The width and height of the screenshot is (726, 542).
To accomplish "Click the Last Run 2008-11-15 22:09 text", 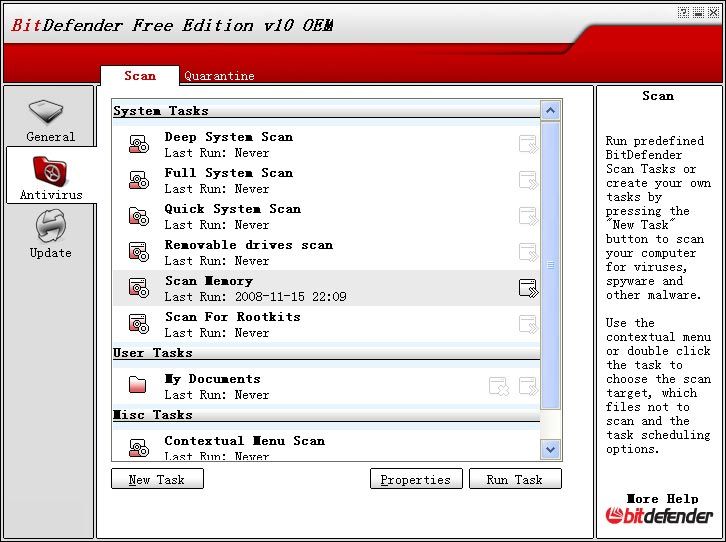I will 256,297.
